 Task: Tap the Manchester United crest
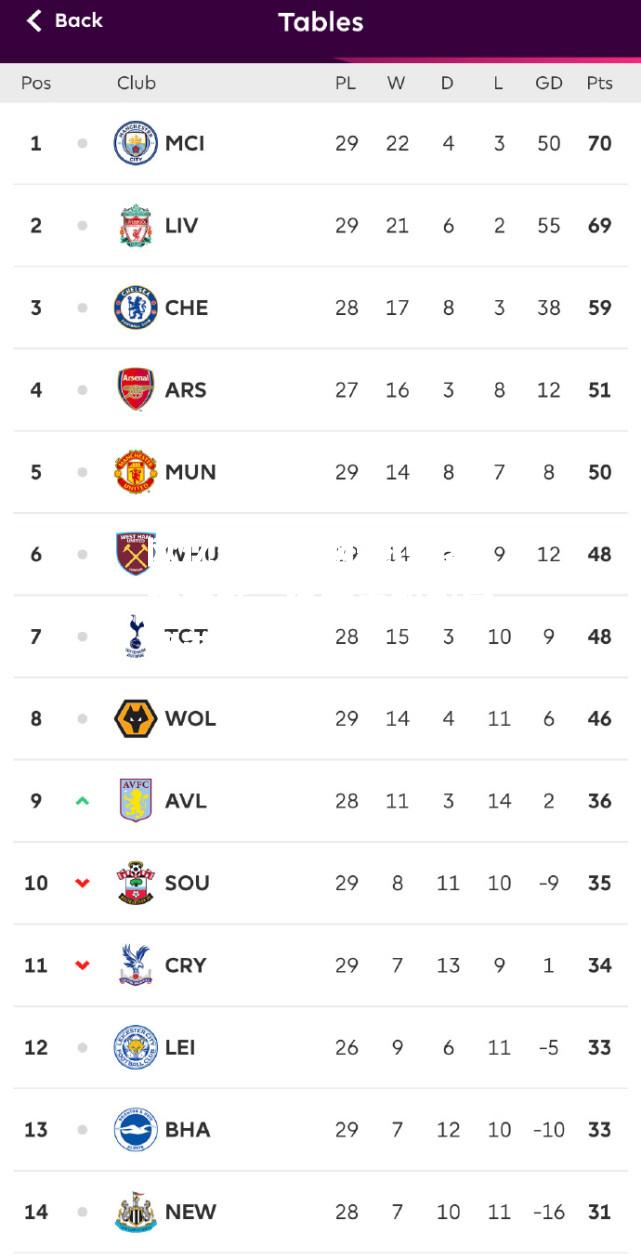coord(135,472)
